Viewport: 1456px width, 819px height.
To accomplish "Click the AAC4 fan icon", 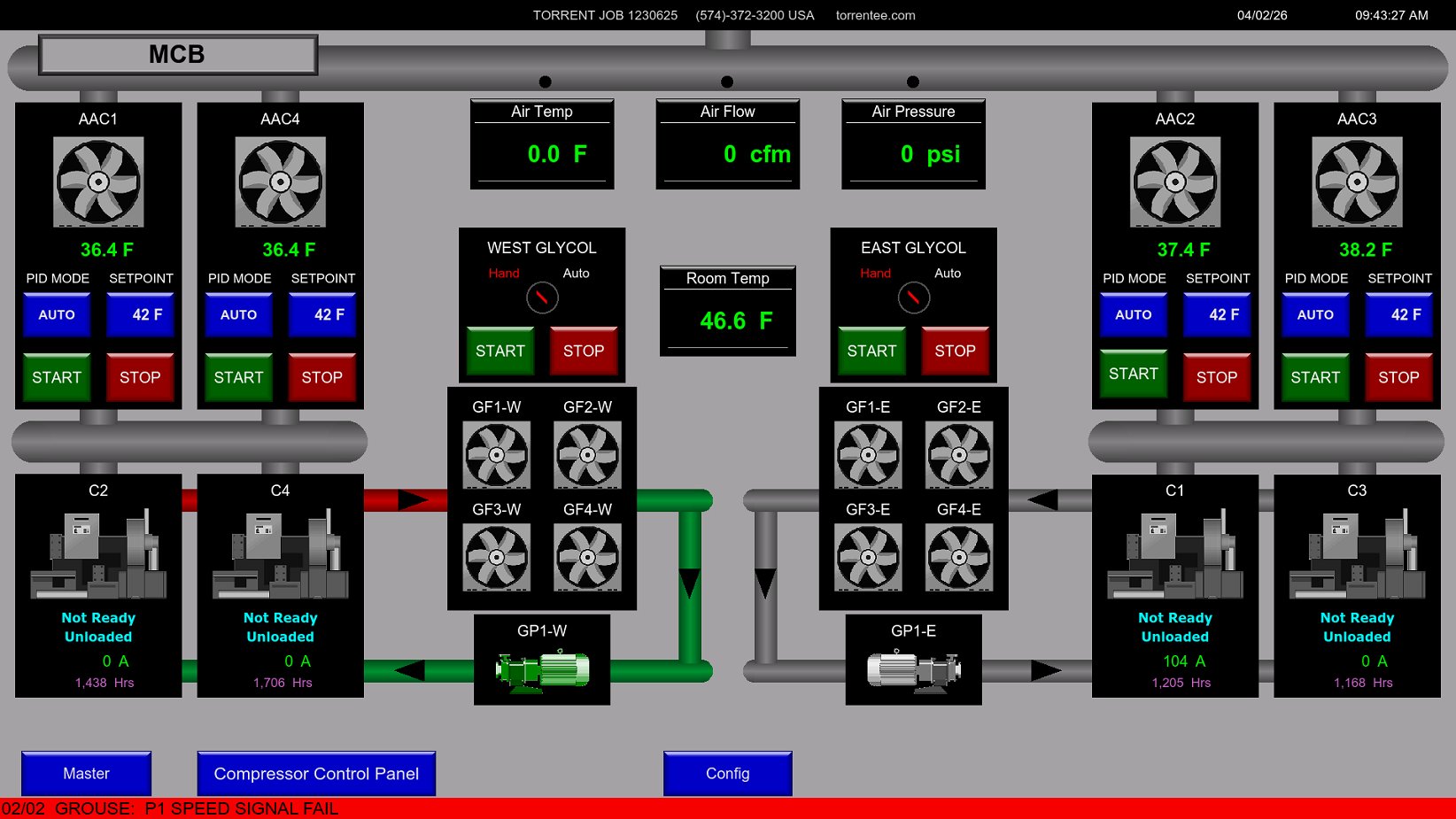I will click(280, 182).
